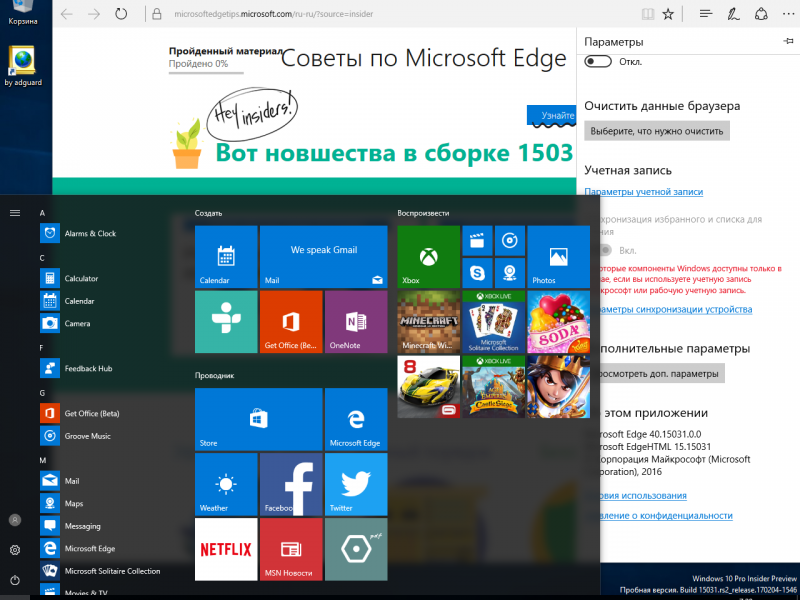The width and height of the screenshot is (800, 600).
Task: Open the user account icon in Start
Action: 15,520
